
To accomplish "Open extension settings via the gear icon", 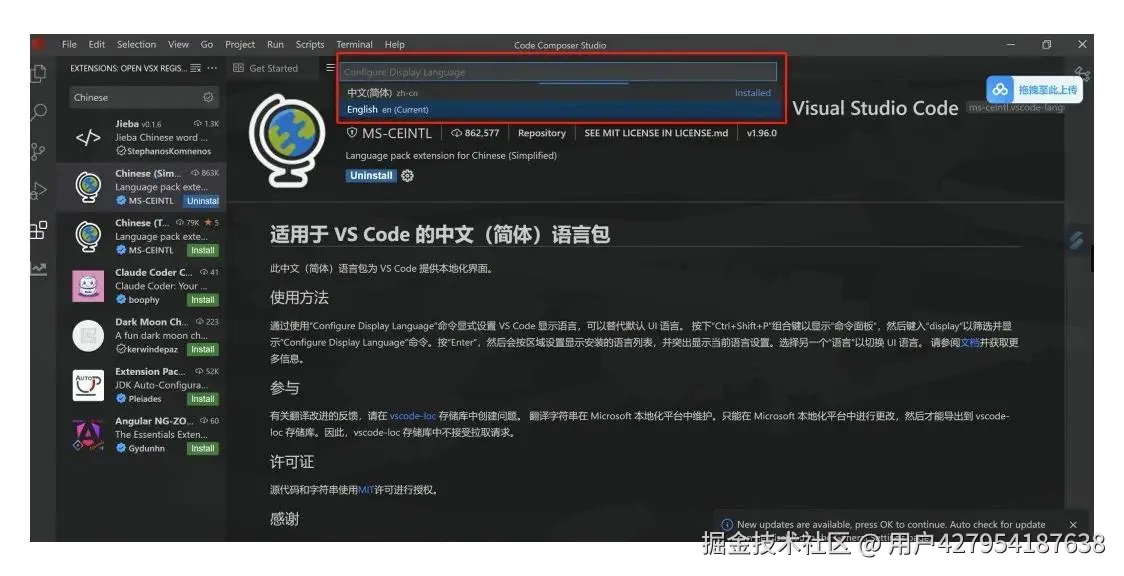I will click(x=407, y=175).
